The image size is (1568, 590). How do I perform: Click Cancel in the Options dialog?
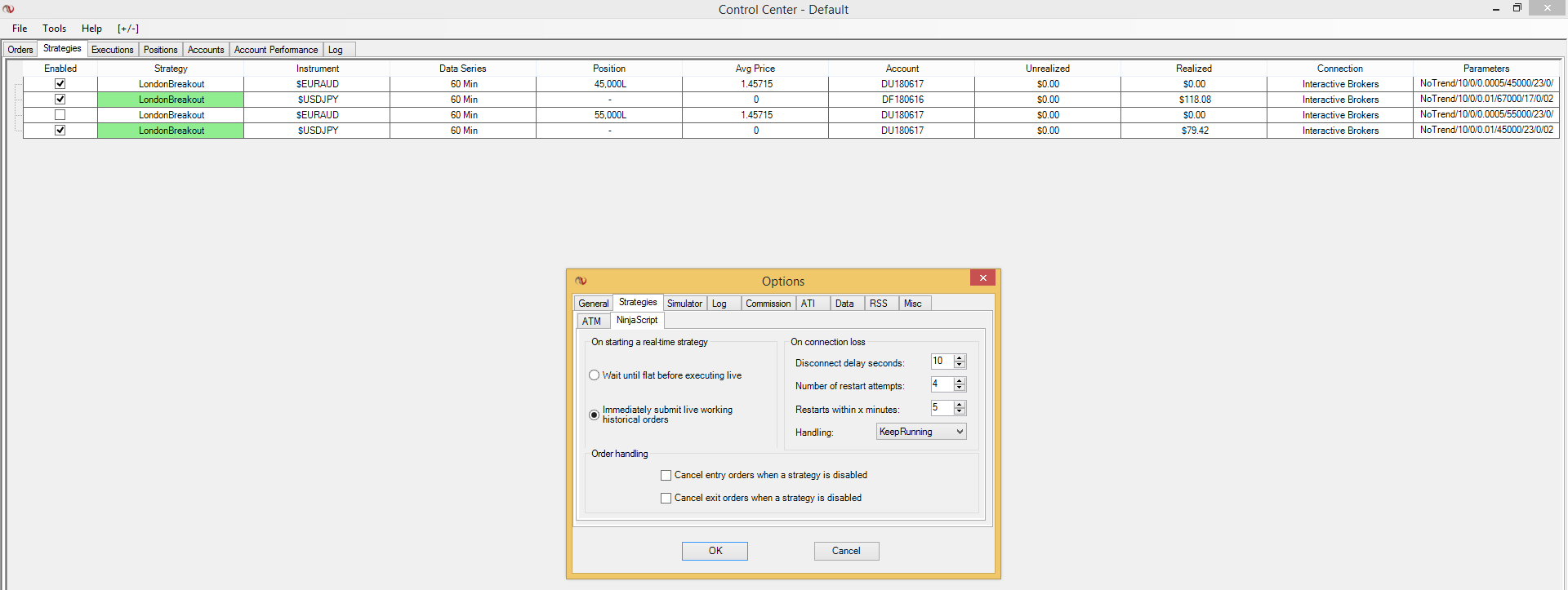846,551
